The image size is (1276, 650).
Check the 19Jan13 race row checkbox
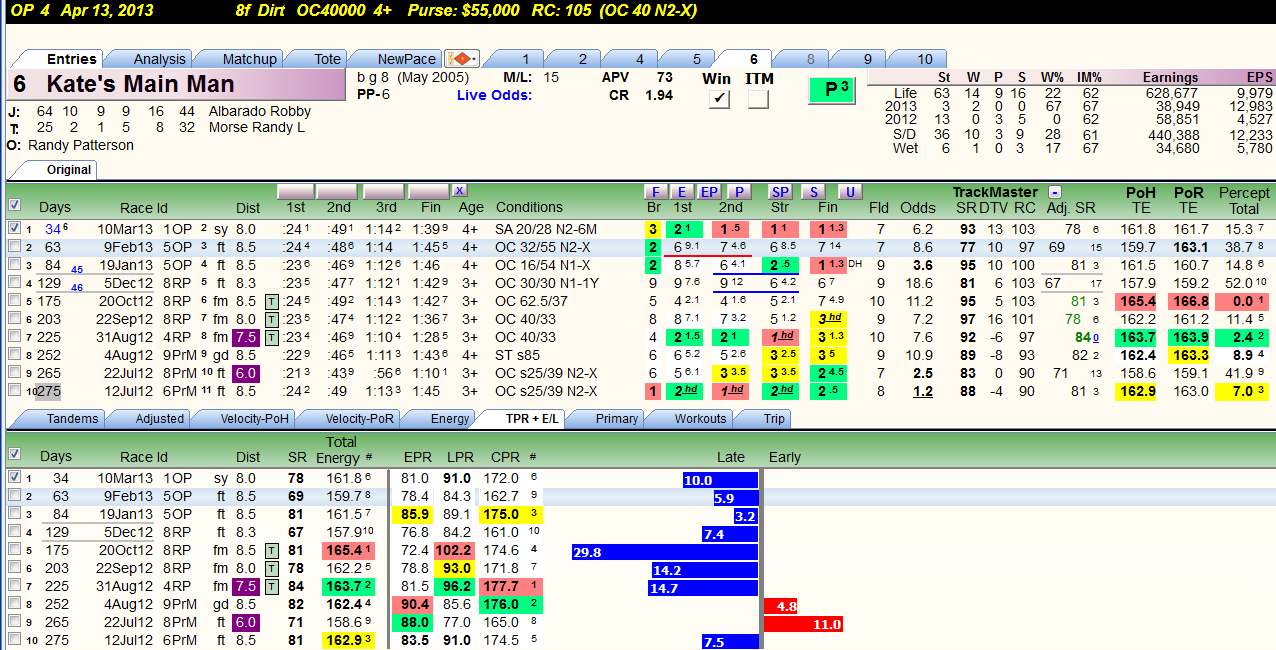(14, 264)
